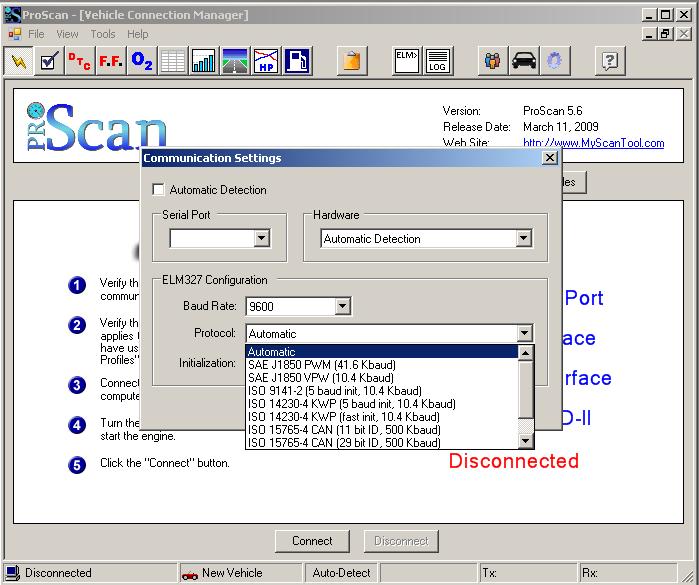The height and width of the screenshot is (585, 699).
Task: Open the LOG viewer icon
Action: pyautogui.click(x=438, y=61)
